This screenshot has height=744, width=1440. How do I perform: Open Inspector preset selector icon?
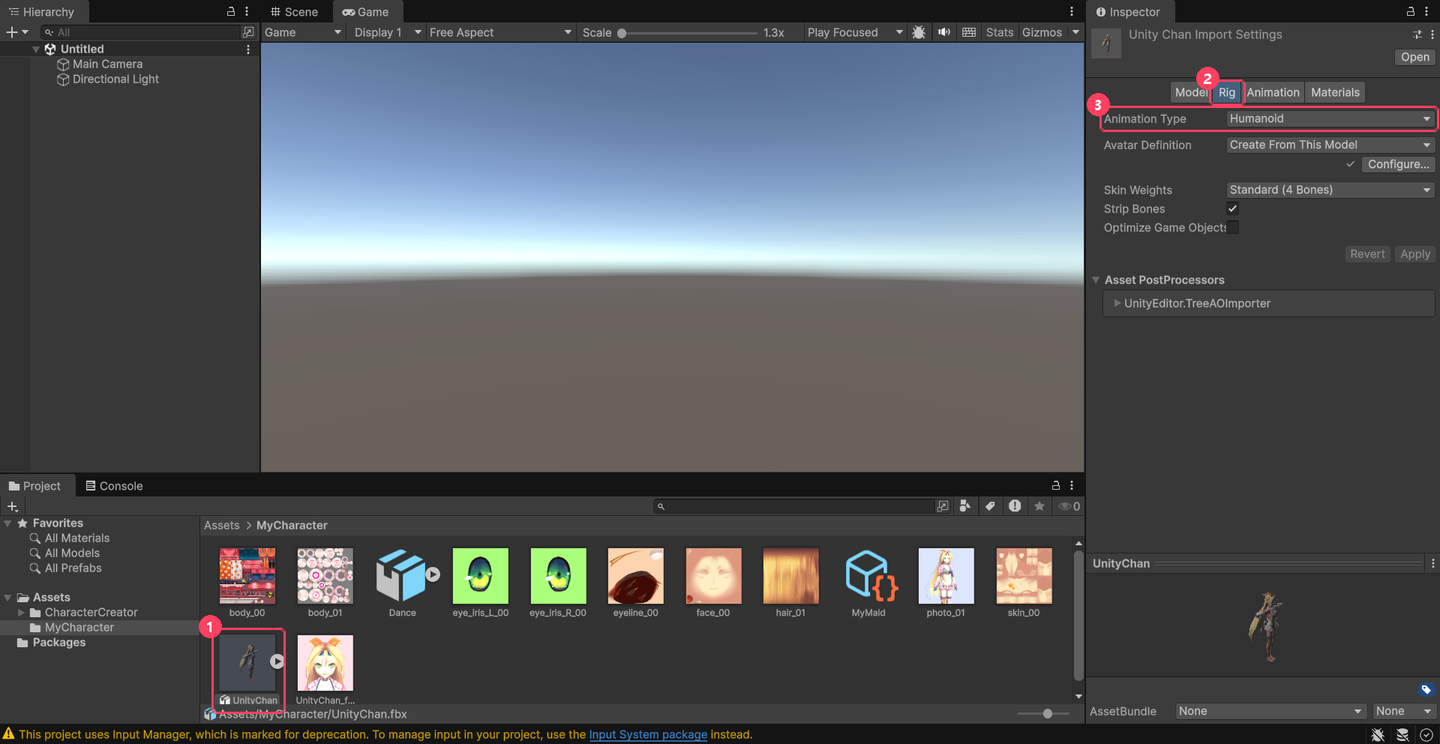pos(1418,34)
